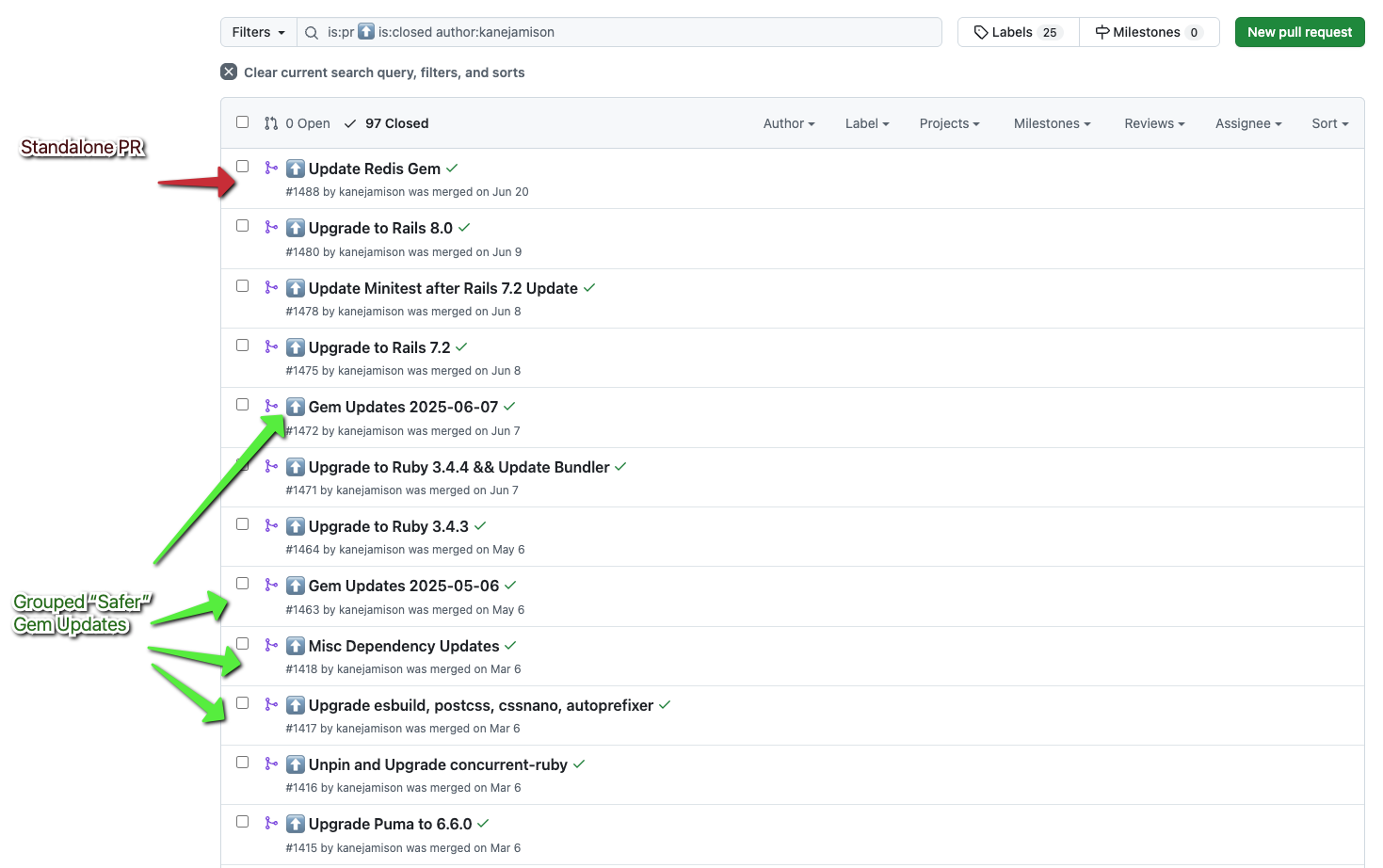
Task: Click the check status after Unpin and Upgrade concurrent-ruby
Action: [x=579, y=764]
